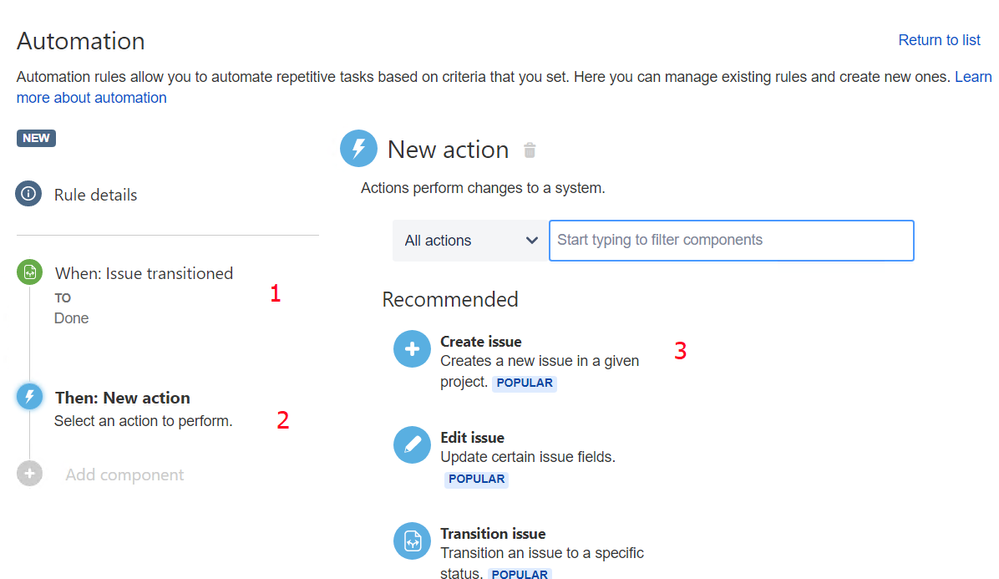Click the Create issue plus icon

click(412, 349)
